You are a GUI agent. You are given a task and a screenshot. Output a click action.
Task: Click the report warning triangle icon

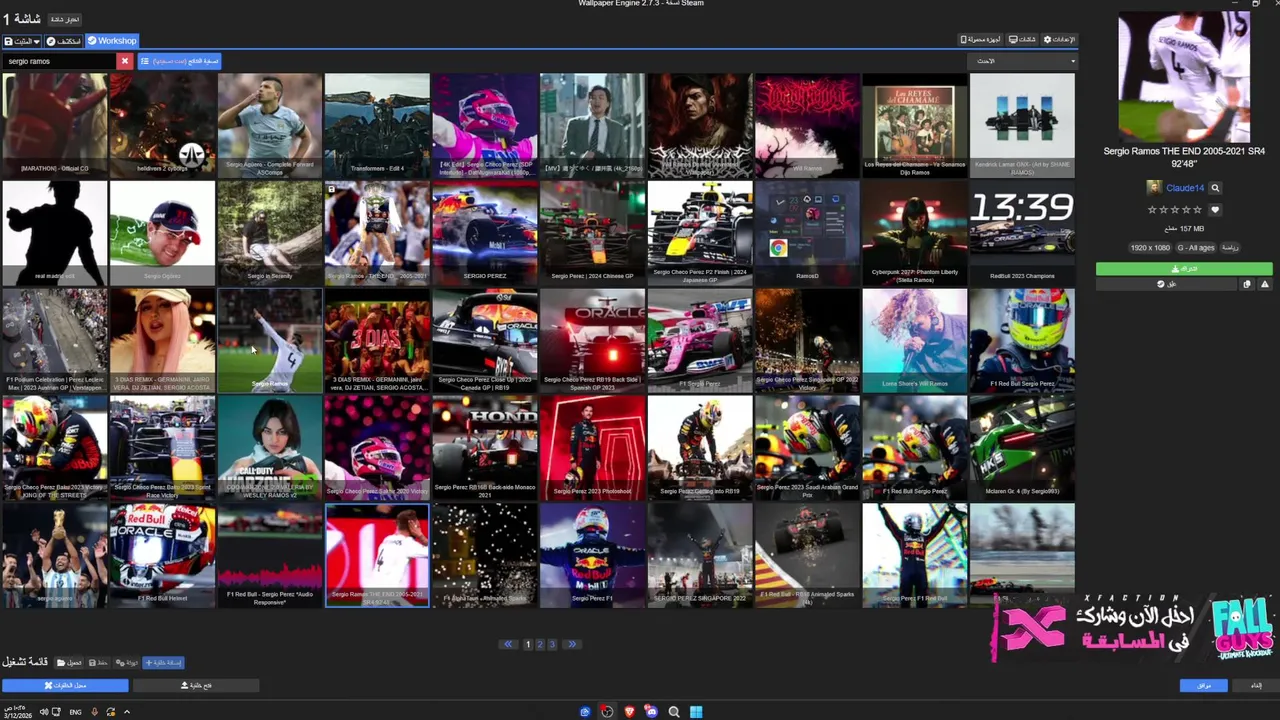(1265, 284)
